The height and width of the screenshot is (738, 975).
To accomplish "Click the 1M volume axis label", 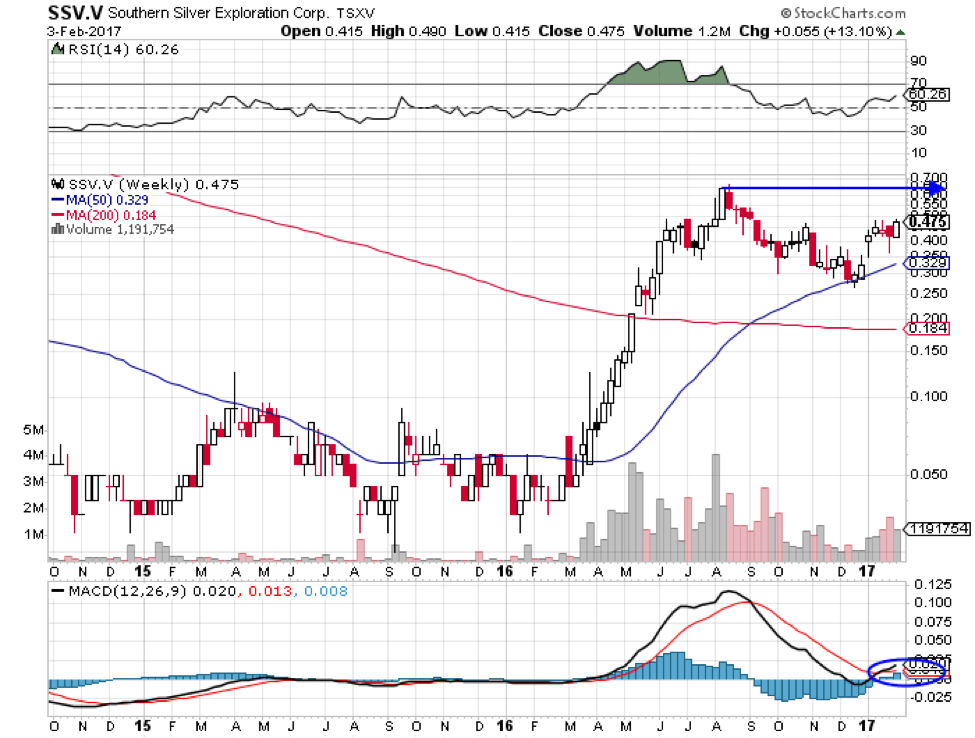I will pyautogui.click(x=34, y=535).
